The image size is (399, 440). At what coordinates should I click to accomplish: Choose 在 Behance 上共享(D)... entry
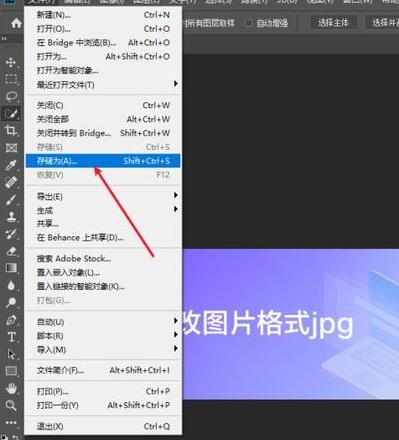[103, 238]
